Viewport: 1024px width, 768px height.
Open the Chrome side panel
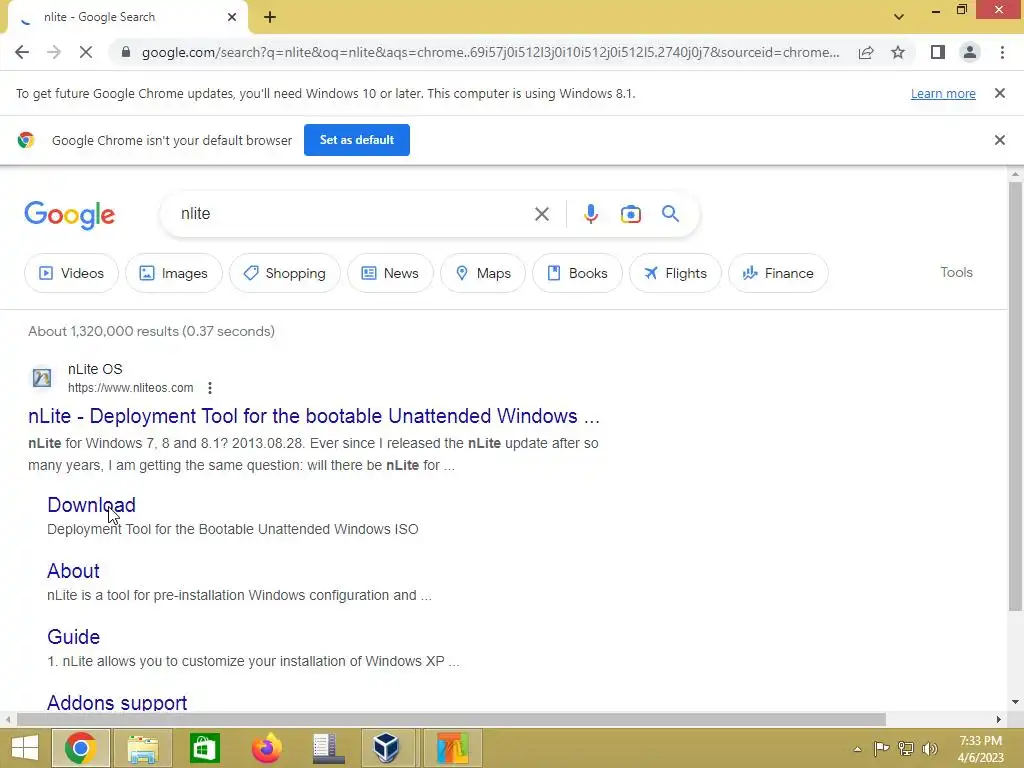[x=938, y=52]
